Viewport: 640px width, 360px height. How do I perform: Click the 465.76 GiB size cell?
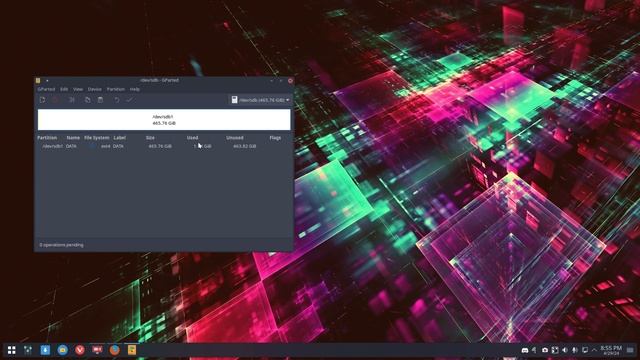click(x=160, y=146)
